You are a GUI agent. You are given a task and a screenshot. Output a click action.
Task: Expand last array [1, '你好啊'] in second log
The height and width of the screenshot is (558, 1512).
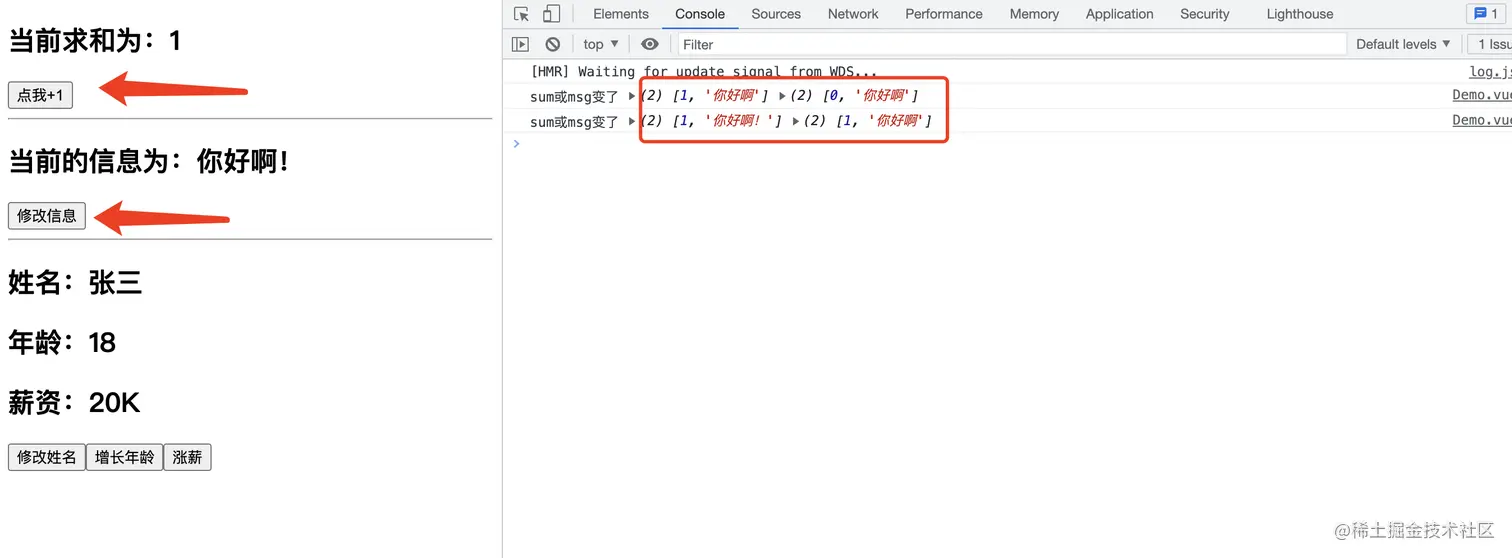[796, 121]
